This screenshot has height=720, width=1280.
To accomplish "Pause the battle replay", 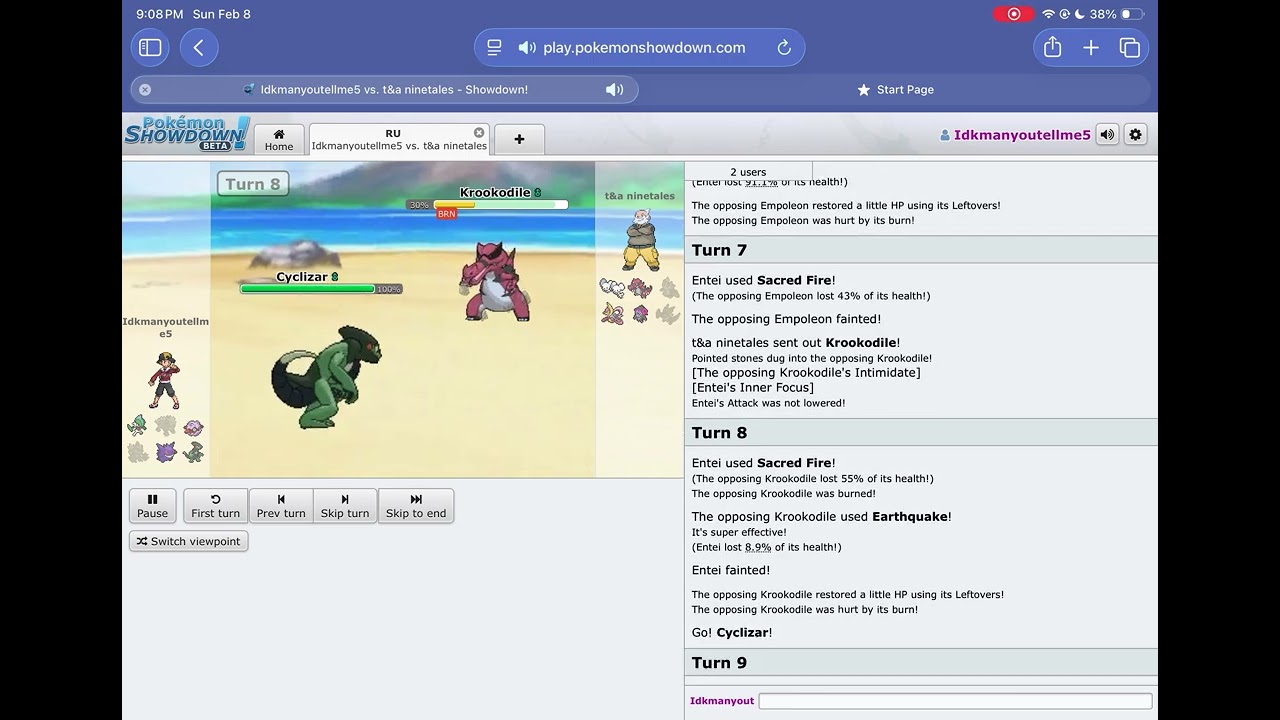I will pyautogui.click(x=152, y=505).
